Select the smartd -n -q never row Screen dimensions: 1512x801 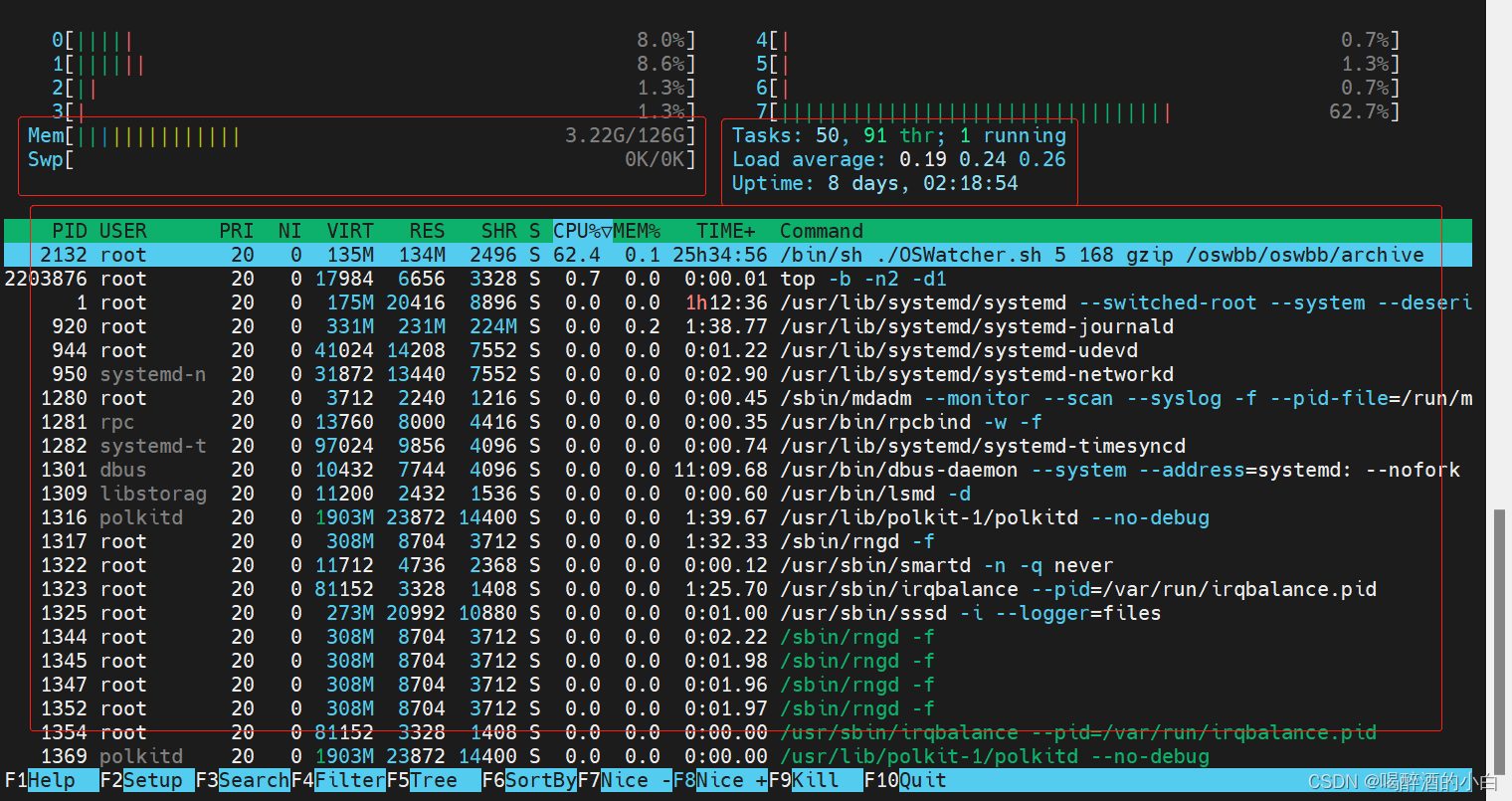tap(738, 565)
